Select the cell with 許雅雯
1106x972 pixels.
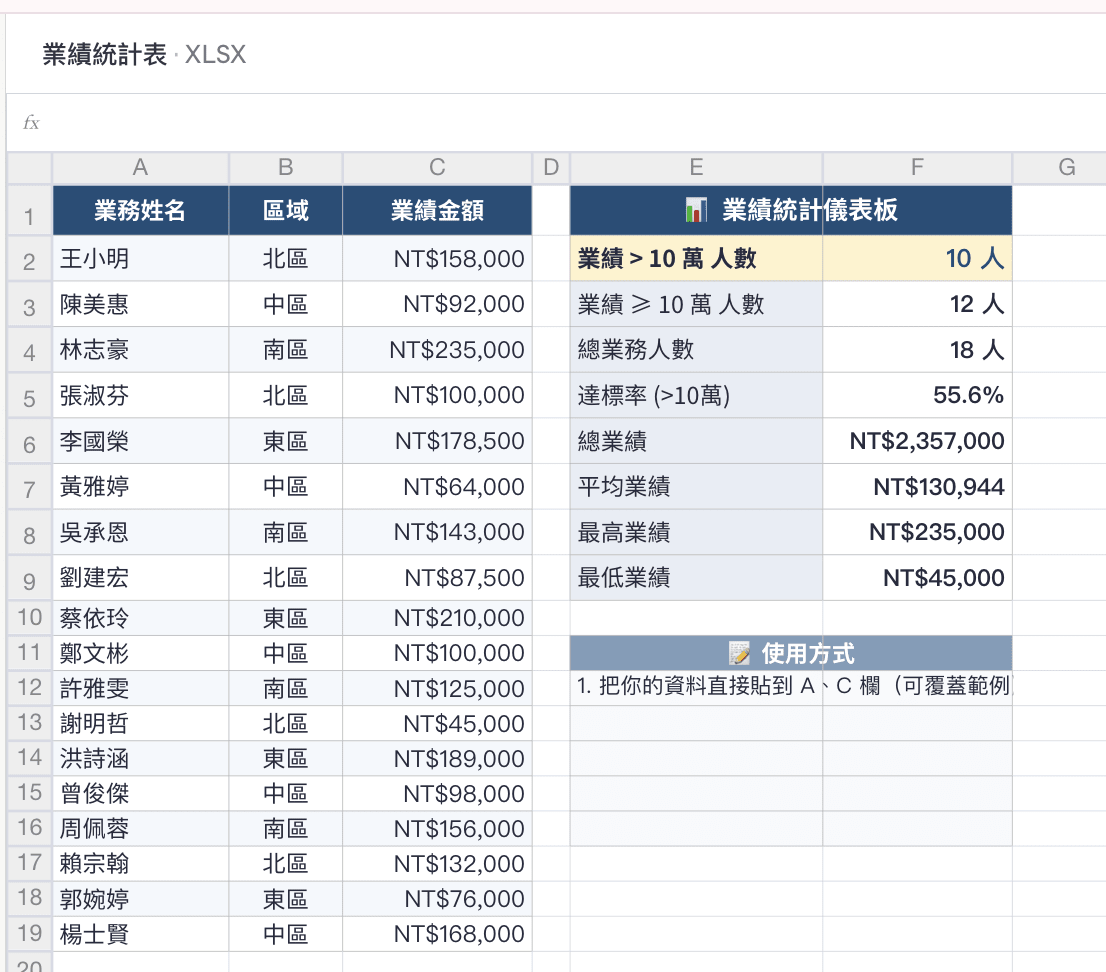140,688
